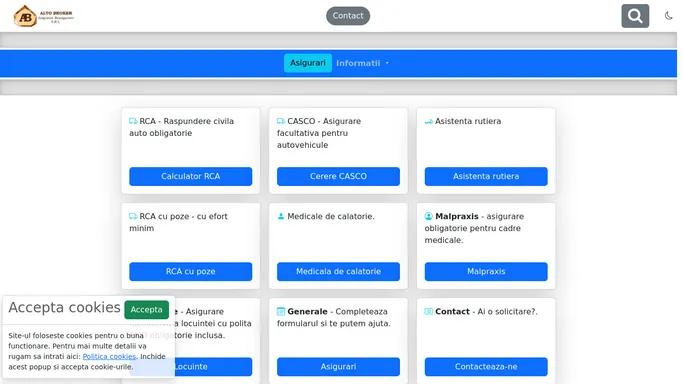Click the RCA cu poze button
This screenshot has width=683, height=384.
(190, 271)
